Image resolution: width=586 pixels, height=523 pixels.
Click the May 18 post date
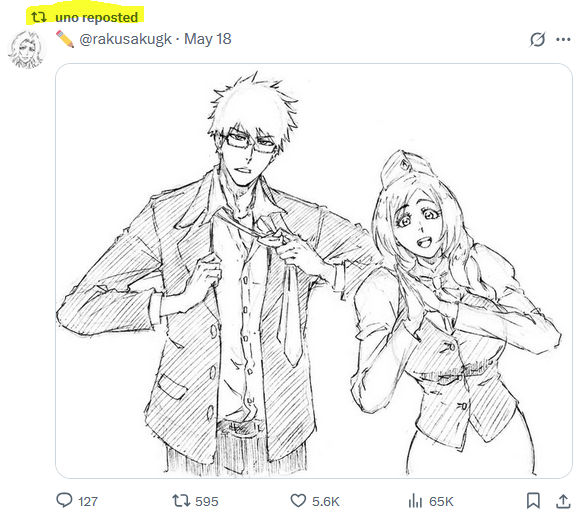point(208,39)
